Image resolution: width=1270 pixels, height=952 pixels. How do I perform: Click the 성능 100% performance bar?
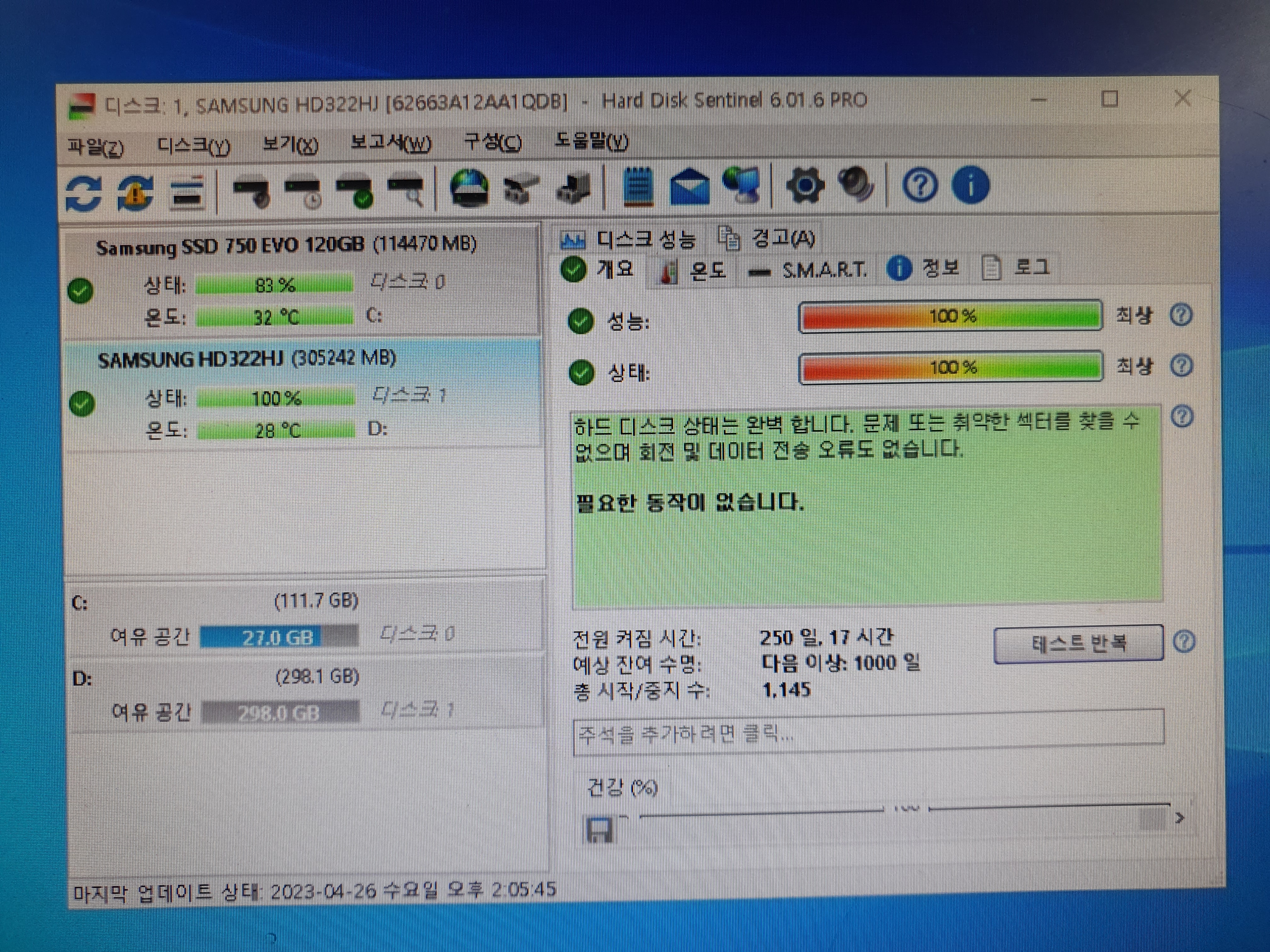[950, 316]
